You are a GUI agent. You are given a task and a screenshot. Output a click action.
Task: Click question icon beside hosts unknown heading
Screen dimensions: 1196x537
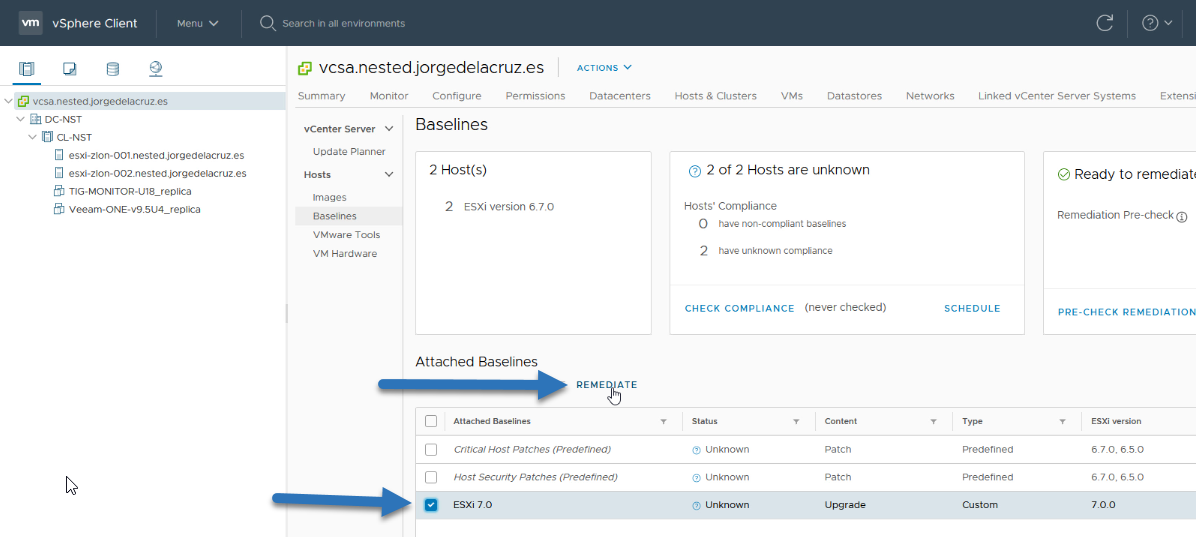pyautogui.click(x=694, y=172)
